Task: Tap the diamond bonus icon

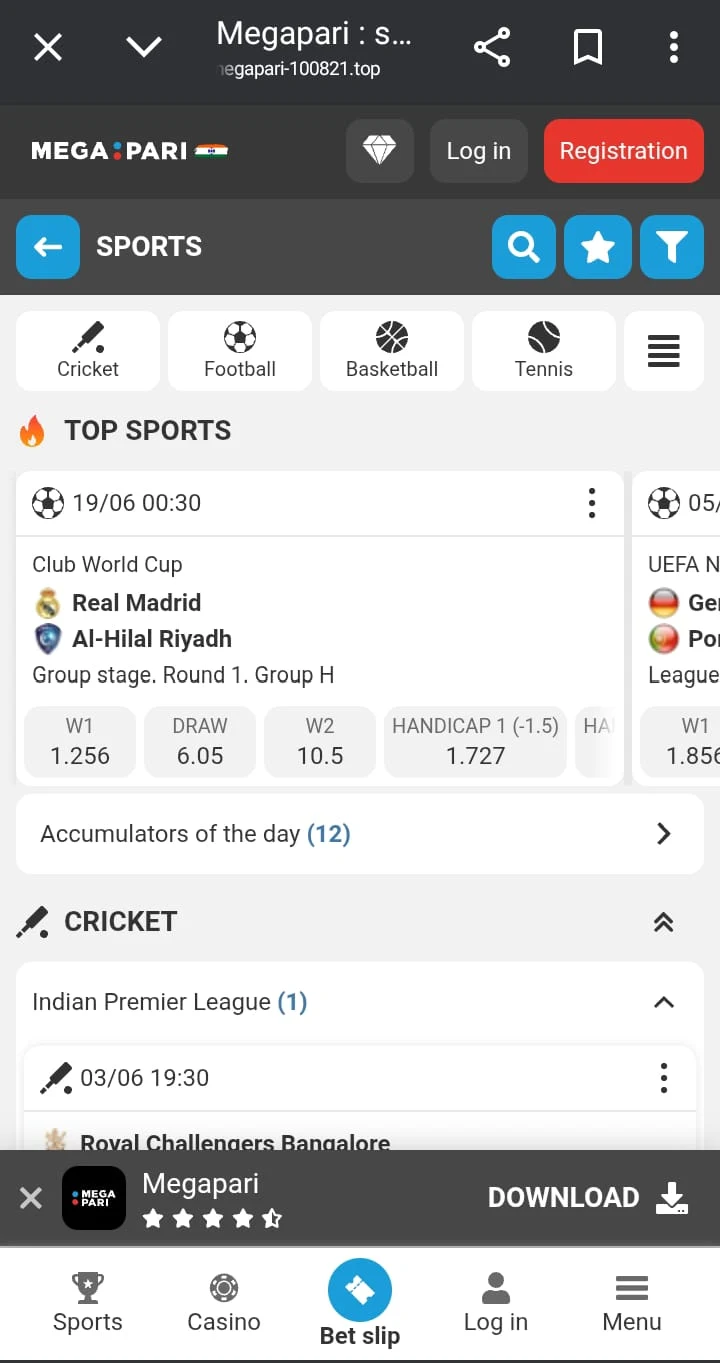Action: click(x=379, y=151)
